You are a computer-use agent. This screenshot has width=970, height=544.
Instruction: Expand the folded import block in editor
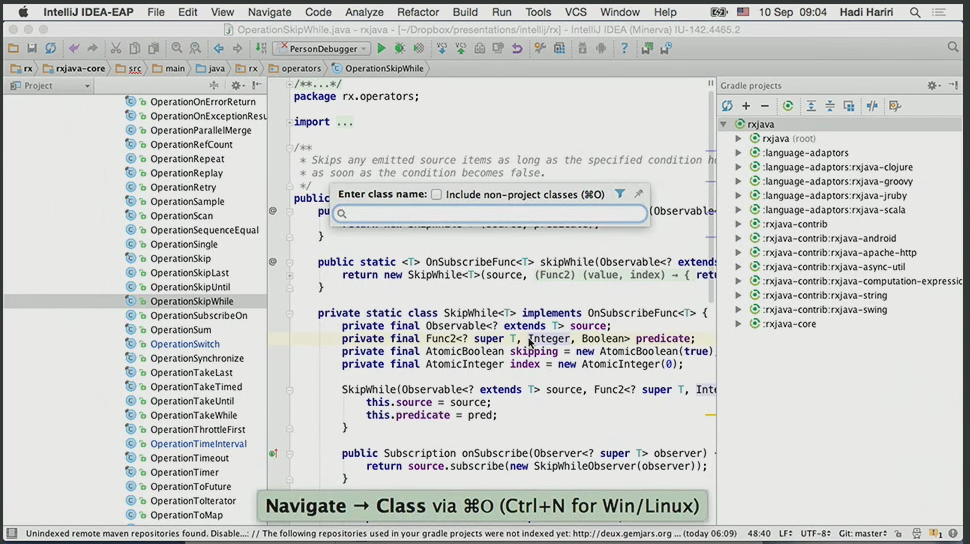pos(290,123)
